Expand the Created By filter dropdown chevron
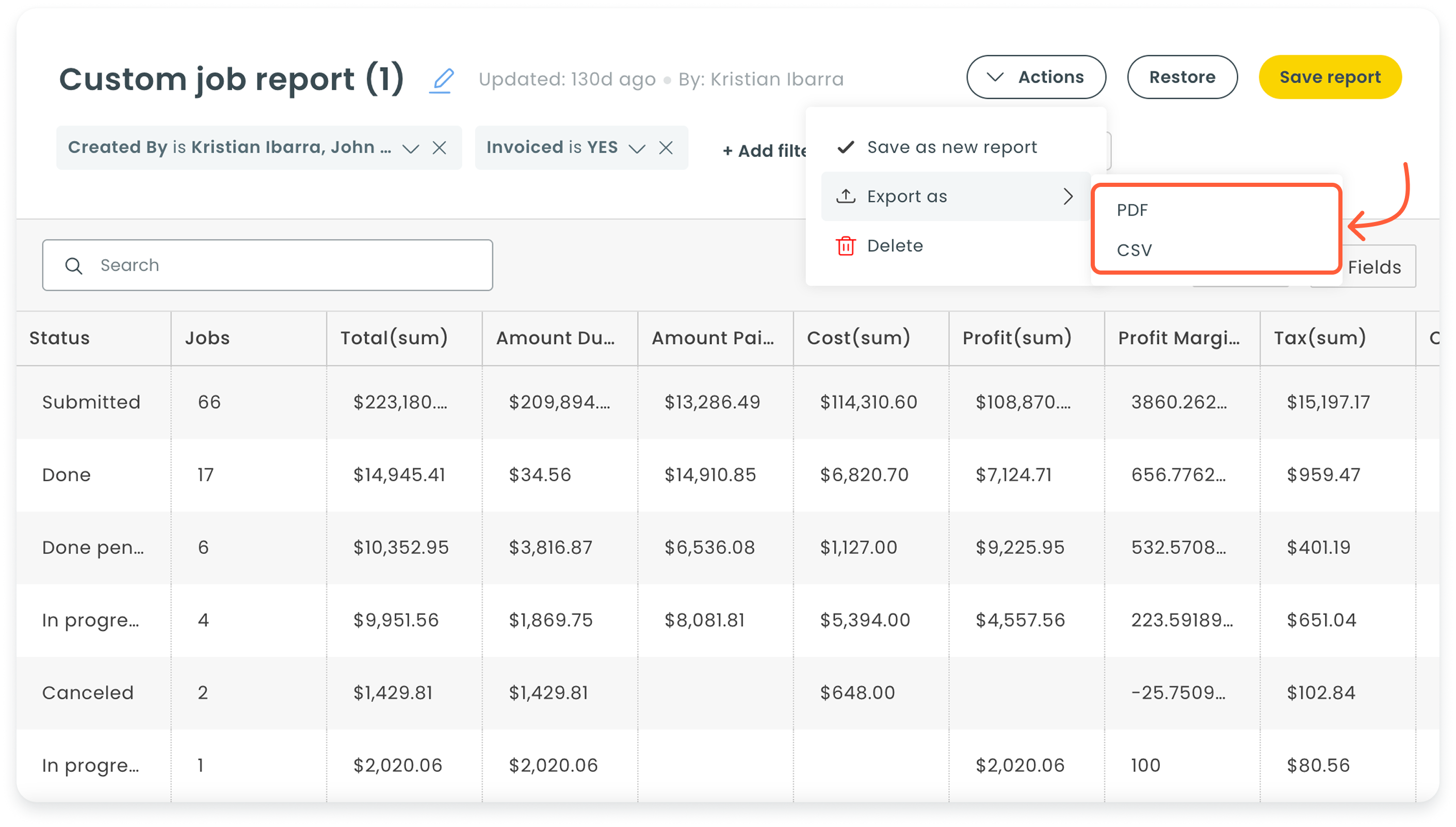Image resolution: width=1456 pixels, height=827 pixels. [410, 148]
